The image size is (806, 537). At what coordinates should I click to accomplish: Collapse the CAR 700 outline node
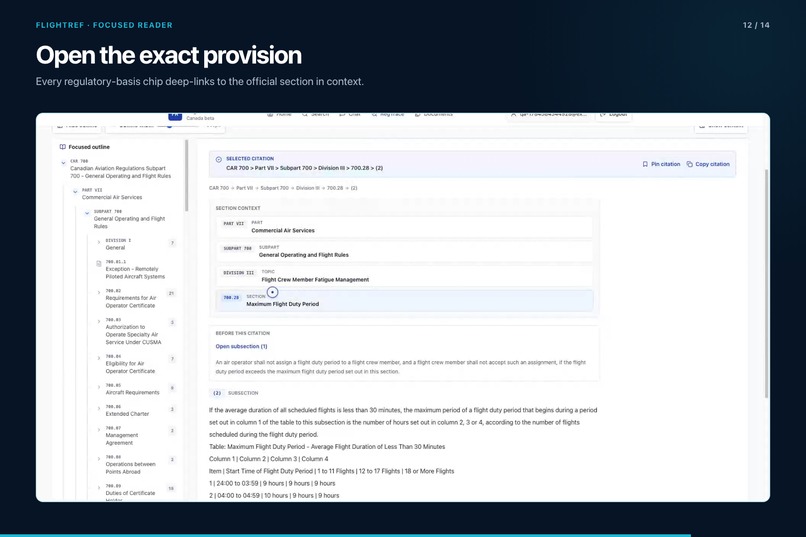tap(63, 163)
